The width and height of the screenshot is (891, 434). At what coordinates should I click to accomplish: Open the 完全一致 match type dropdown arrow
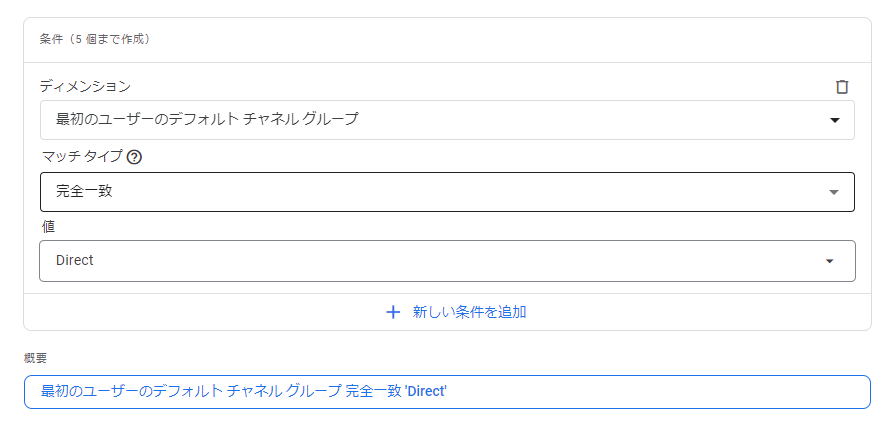[x=834, y=192]
